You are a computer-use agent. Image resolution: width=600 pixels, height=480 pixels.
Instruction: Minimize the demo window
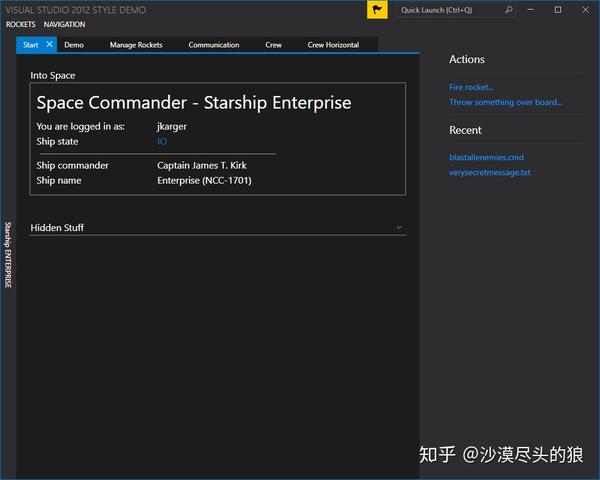[530, 10]
